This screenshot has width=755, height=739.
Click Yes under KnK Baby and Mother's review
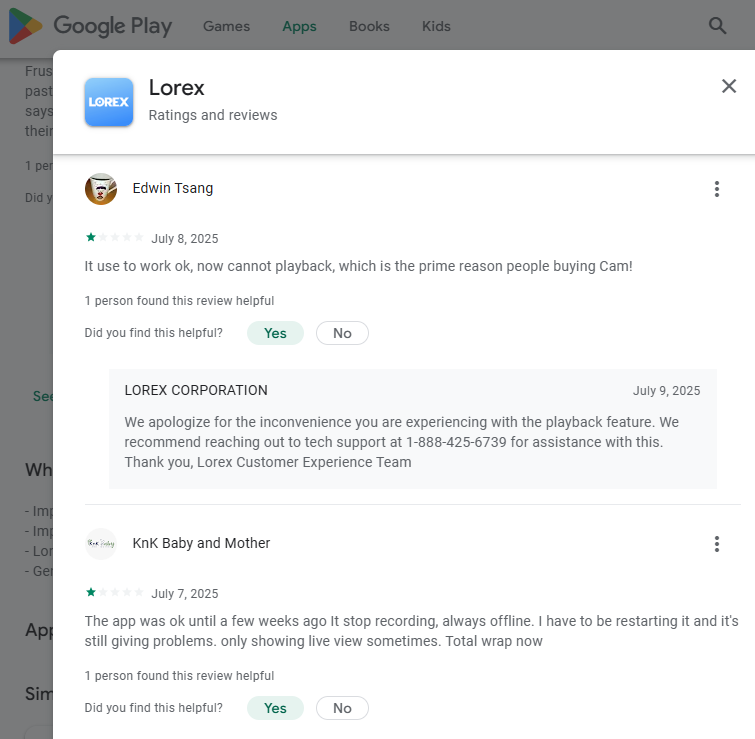[x=275, y=708]
